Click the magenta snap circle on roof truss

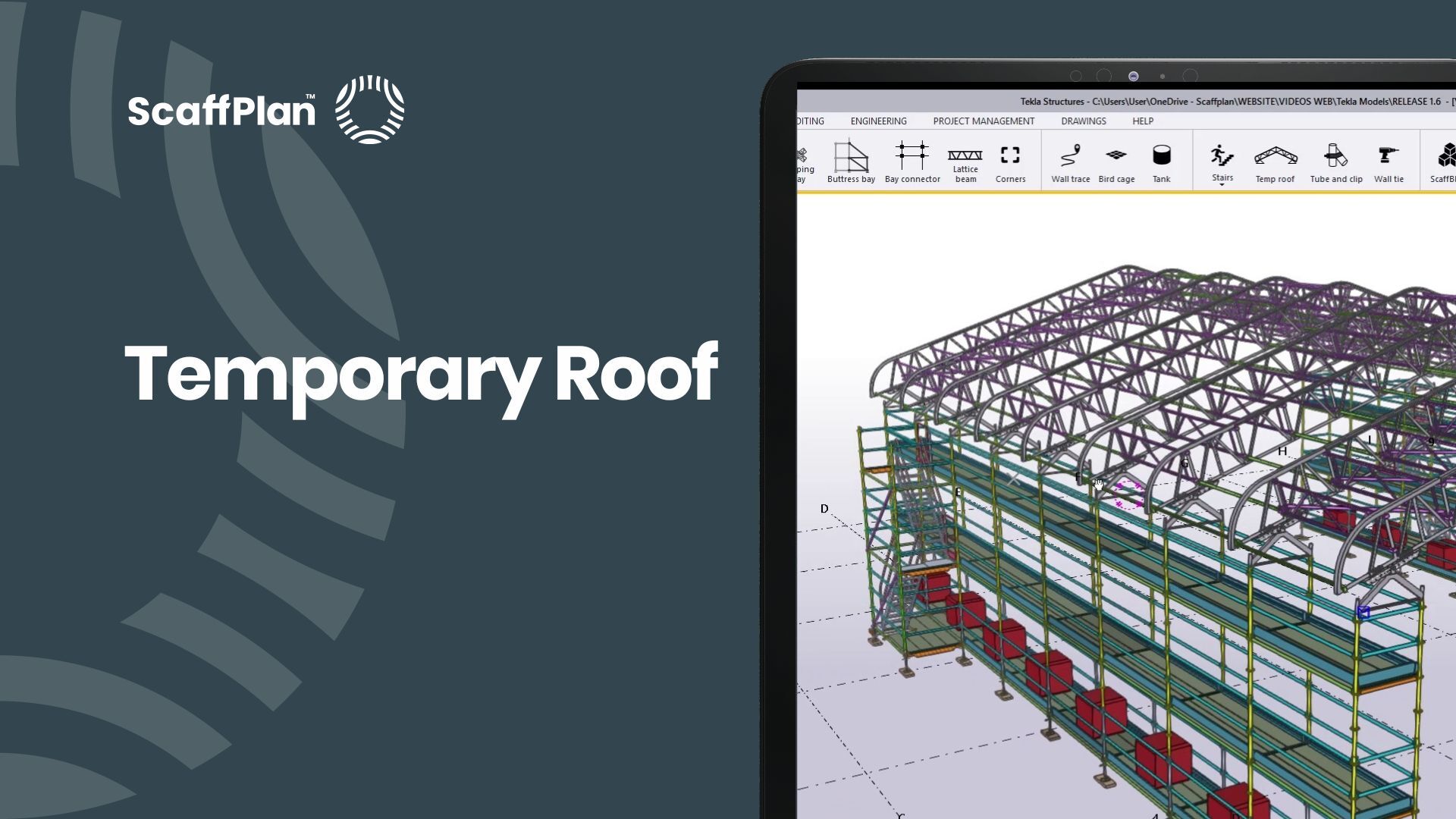pos(1128,494)
